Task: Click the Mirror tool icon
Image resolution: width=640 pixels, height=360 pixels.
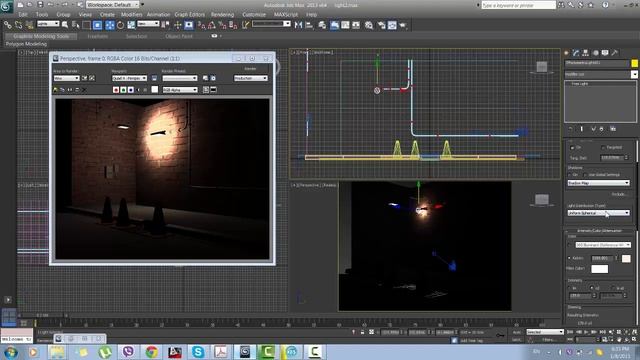Action: point(298,25)
